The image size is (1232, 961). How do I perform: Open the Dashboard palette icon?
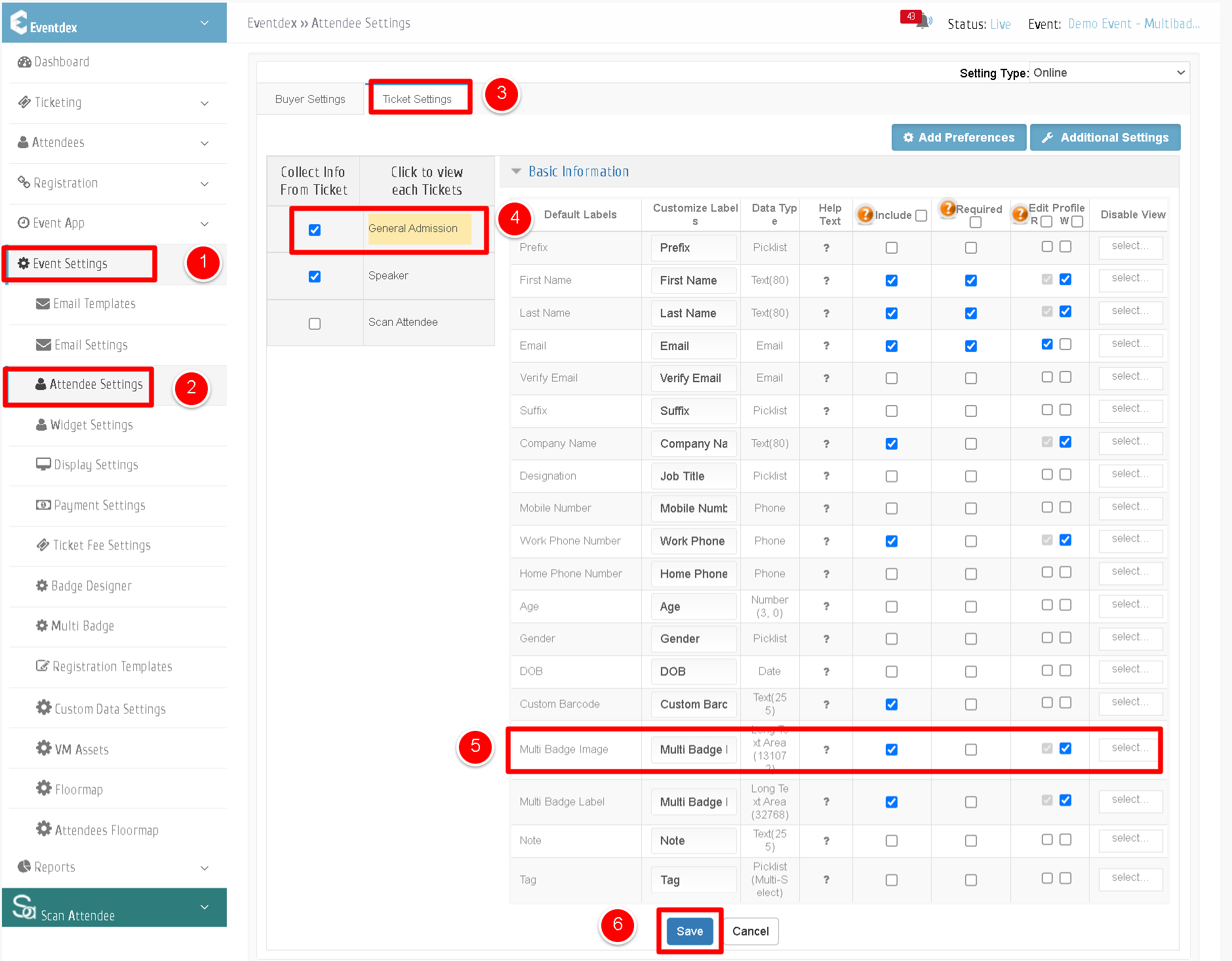pyautogui.click(x=24, y=62)
